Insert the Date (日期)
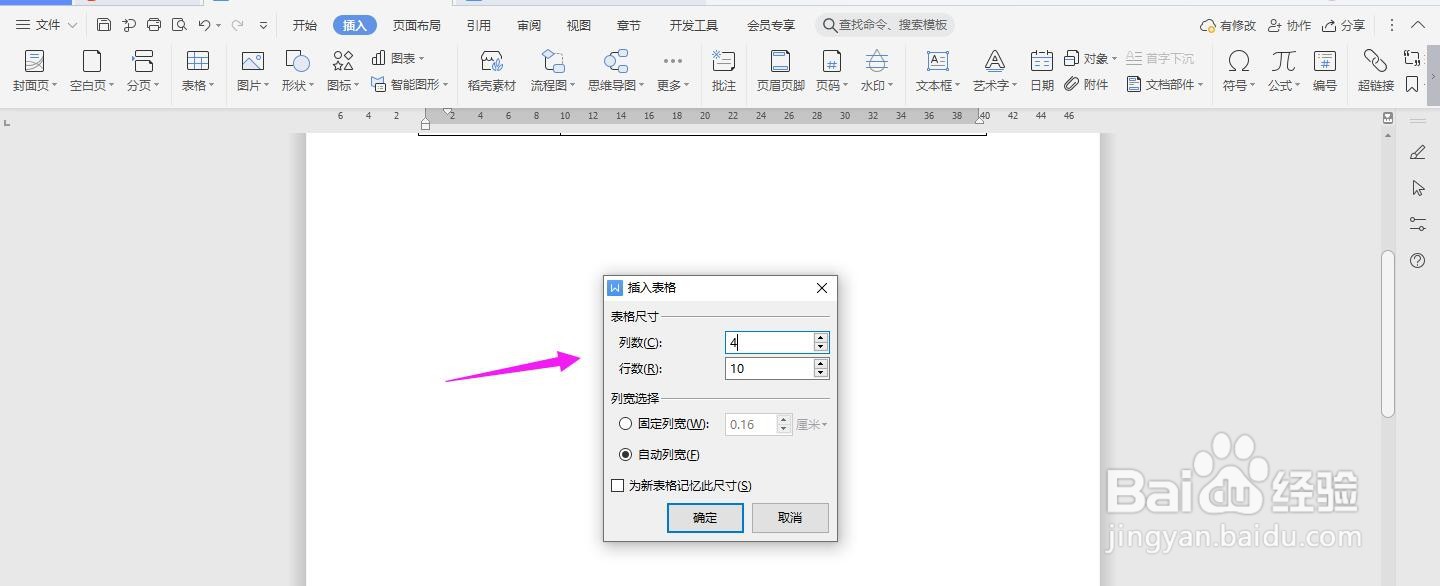This screenshot has height=586, width=1440. click(1042, 71)
